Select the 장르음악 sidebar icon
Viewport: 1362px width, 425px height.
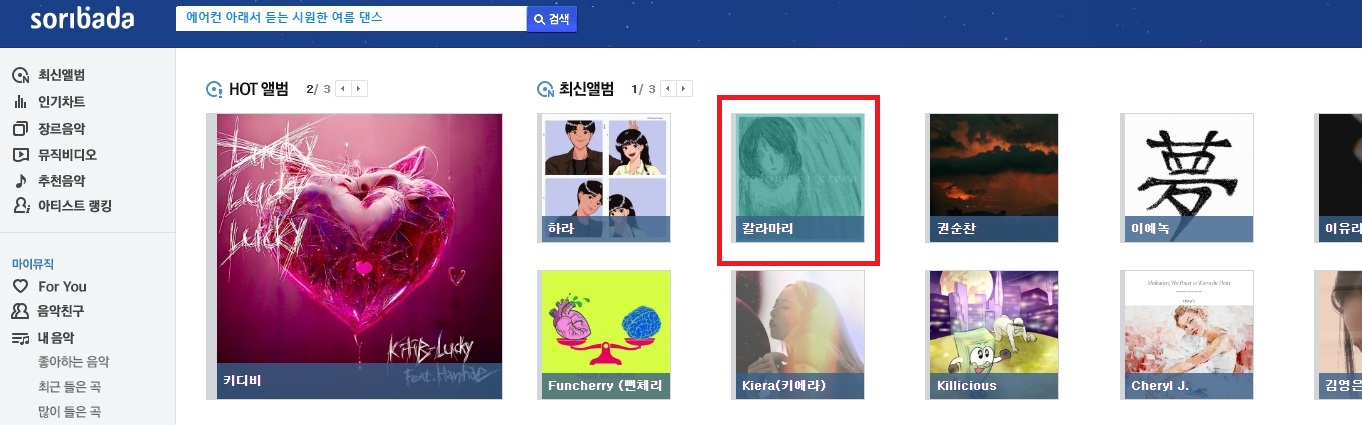pyautogui.click(x=19, y=129)
